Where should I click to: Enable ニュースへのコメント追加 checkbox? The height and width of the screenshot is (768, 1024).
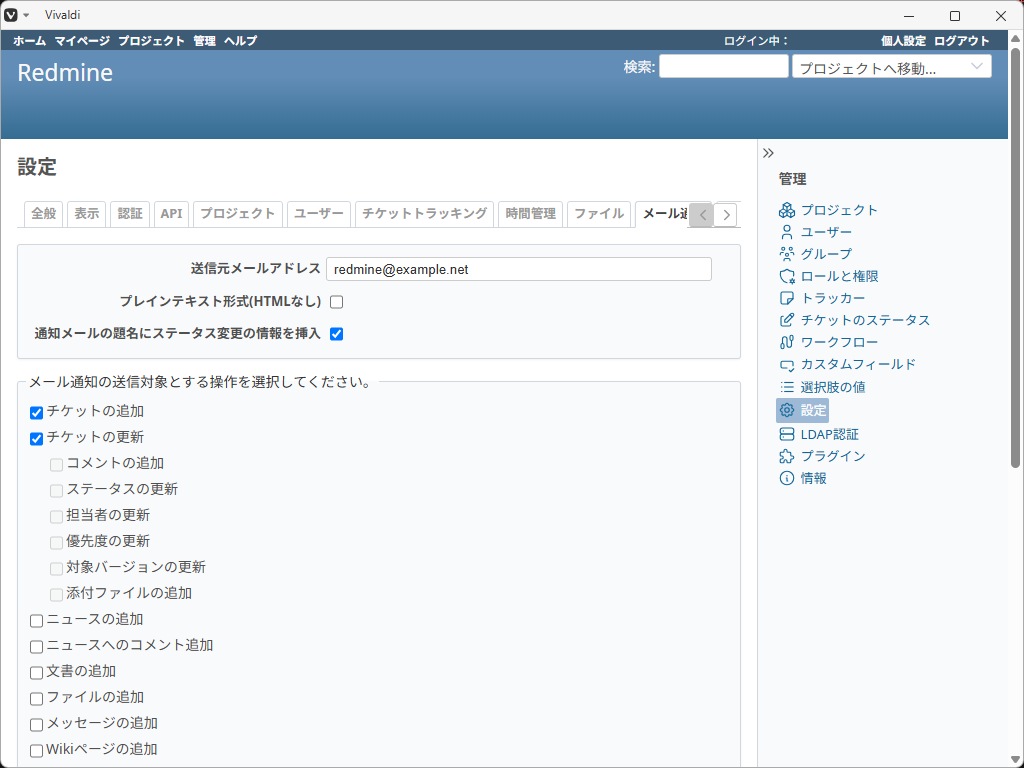pos(37,647)
